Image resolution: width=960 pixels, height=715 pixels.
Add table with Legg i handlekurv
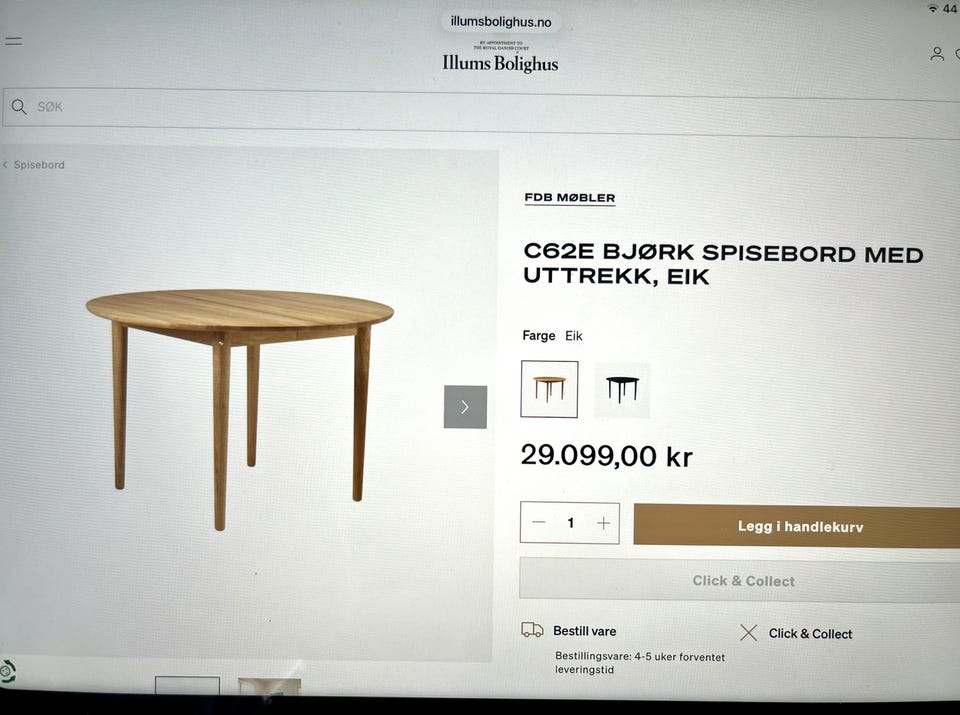(798, 526)
